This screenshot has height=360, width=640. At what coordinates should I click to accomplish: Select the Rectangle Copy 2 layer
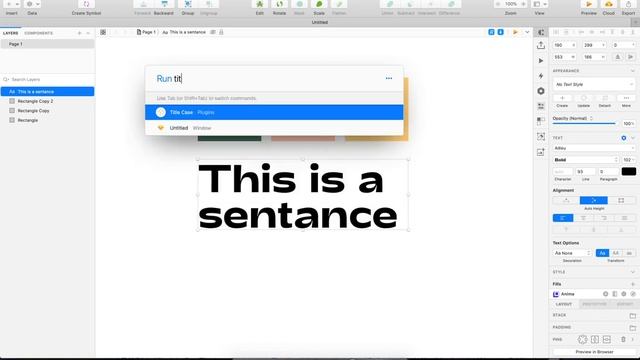(x=47, y=101)
